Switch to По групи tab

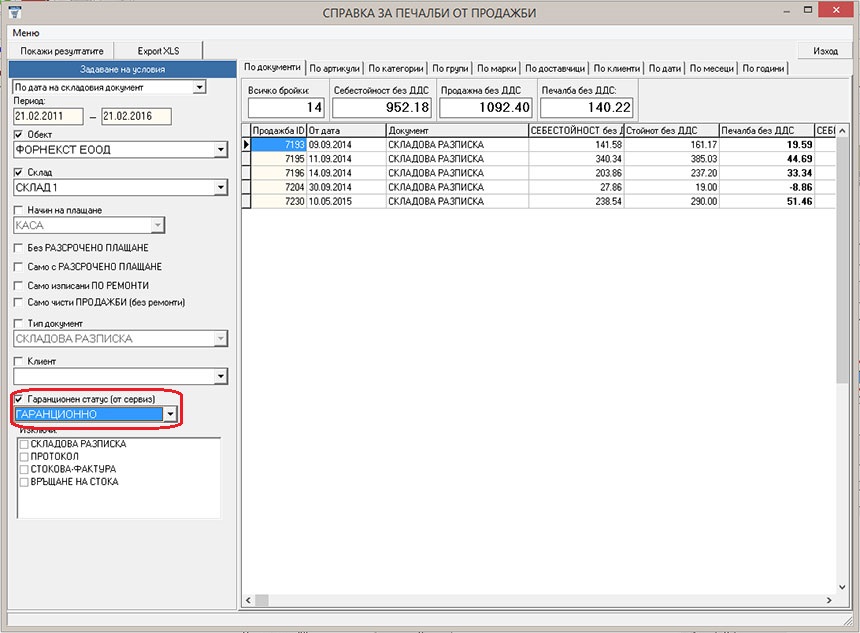point(450,69)
